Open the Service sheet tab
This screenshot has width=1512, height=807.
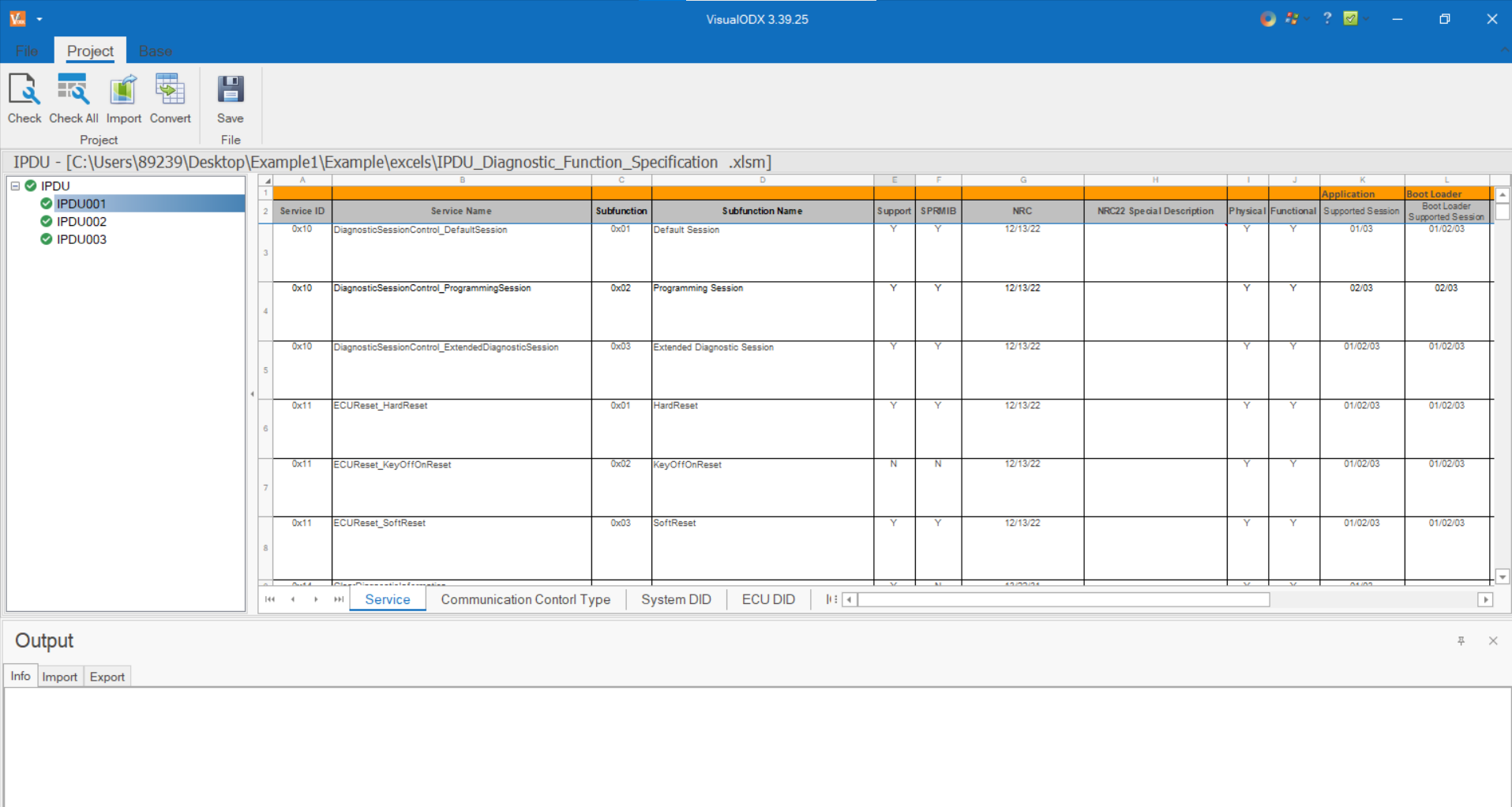pos(388,599)
